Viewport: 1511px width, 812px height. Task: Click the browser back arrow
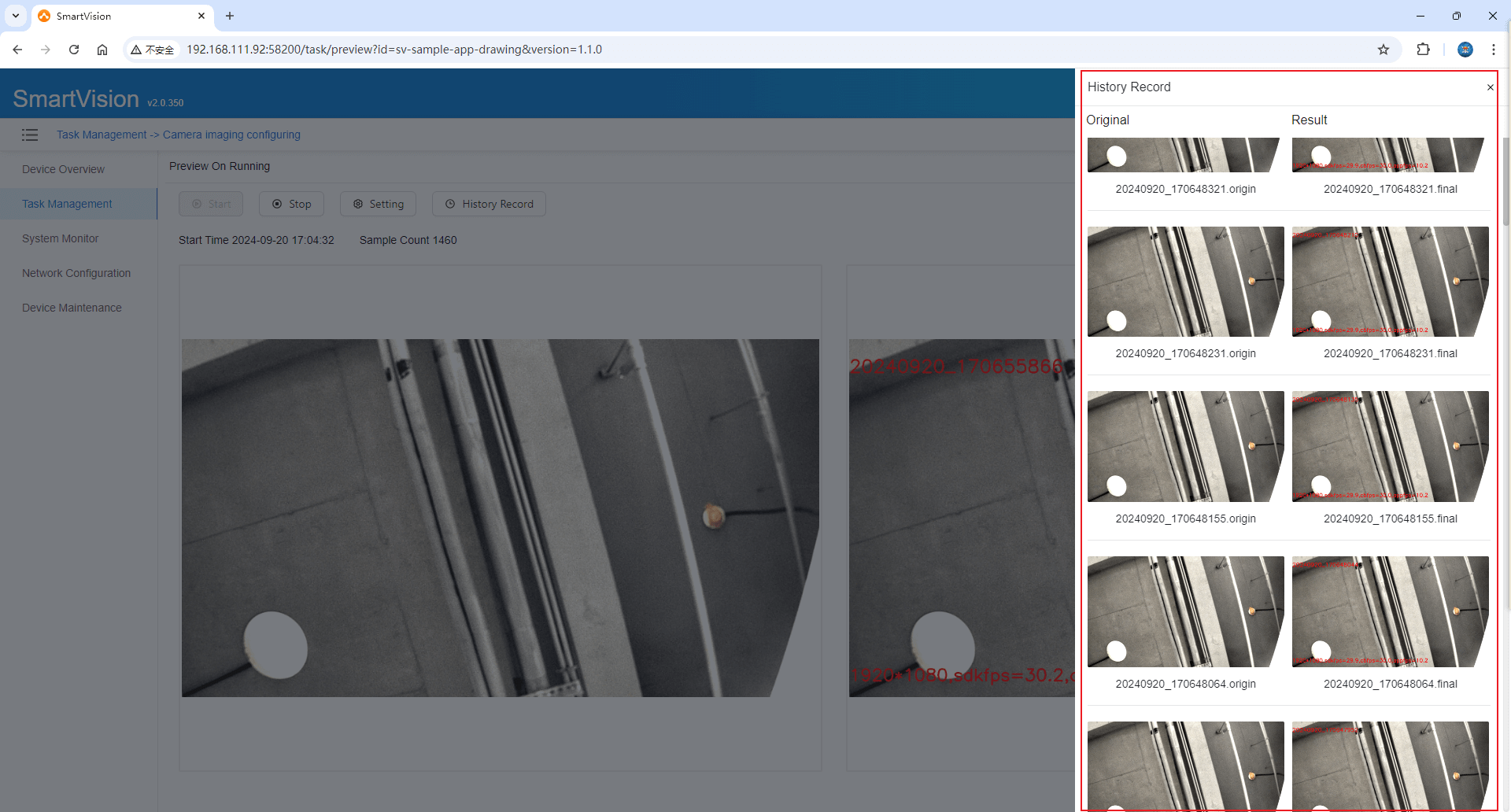point(17,50)
